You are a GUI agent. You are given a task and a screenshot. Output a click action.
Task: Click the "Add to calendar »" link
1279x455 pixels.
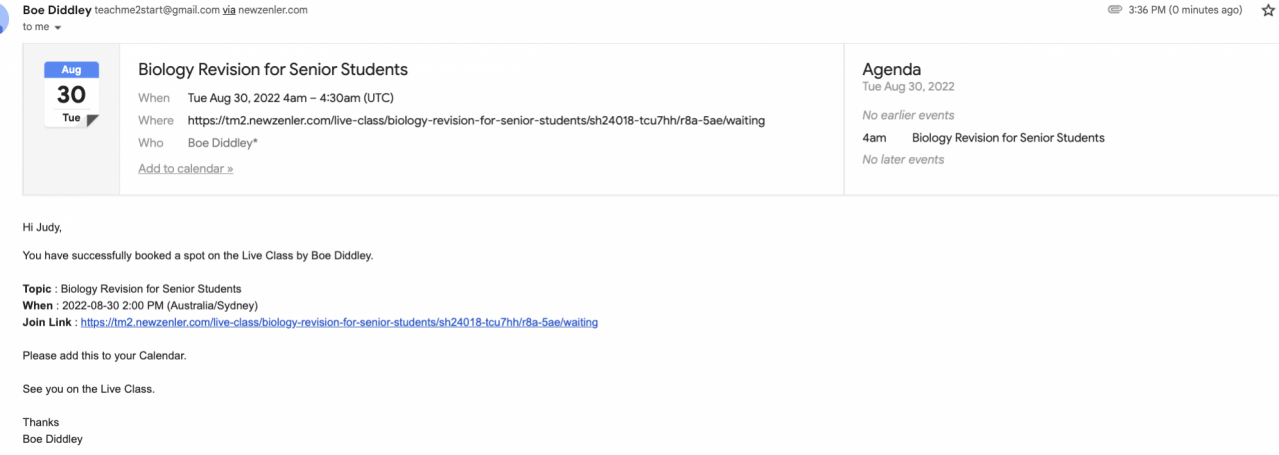pyautogui.click(x=185, y=169)
